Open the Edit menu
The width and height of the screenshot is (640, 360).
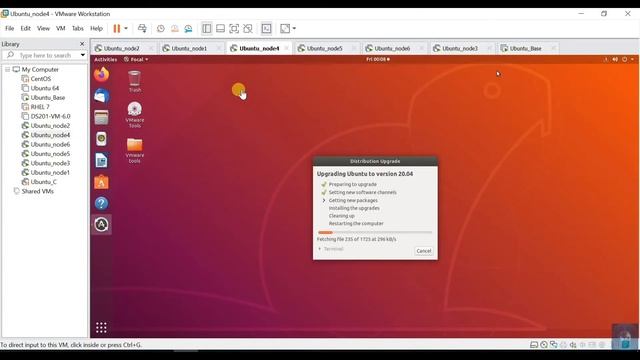coord(25,29)
